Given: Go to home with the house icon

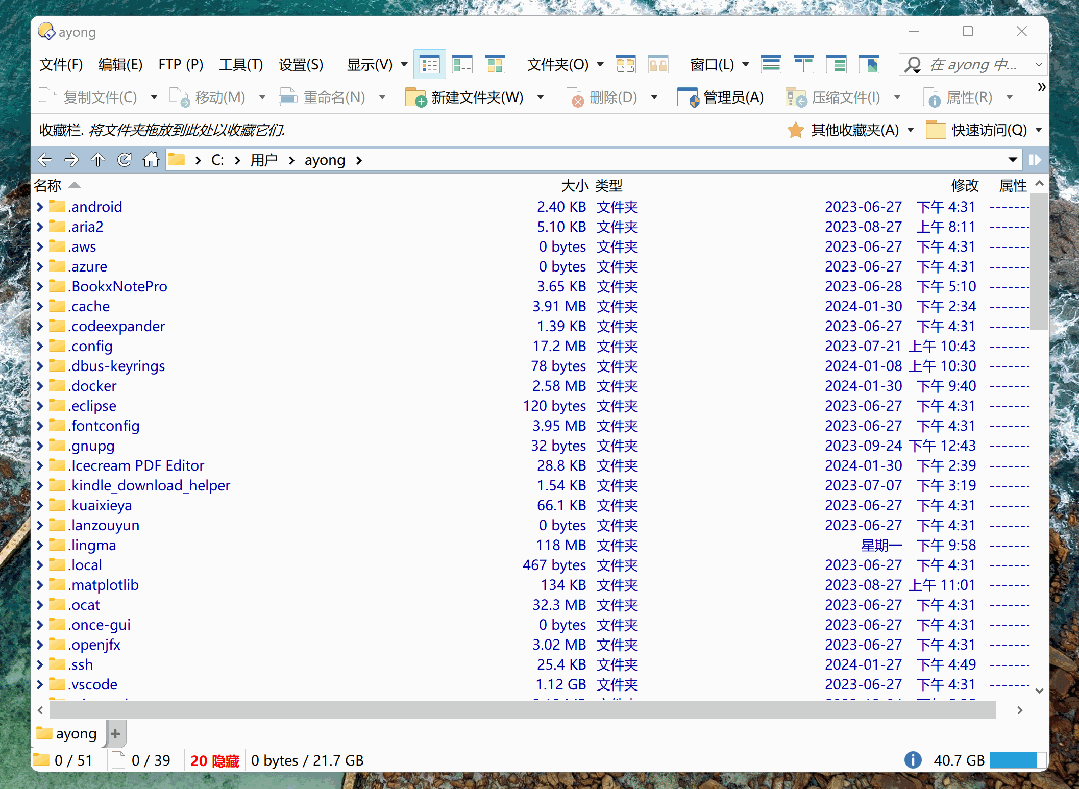Looking at the screenshot, I should point(150,159).
